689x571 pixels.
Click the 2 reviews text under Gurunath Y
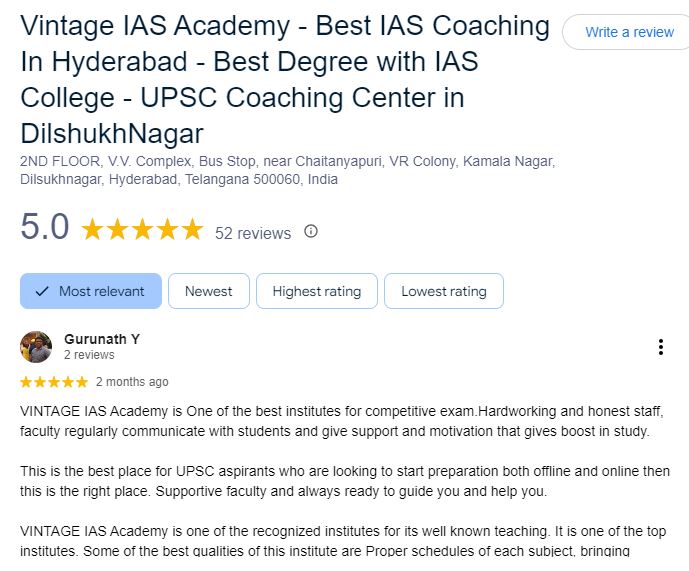point(89,355)
